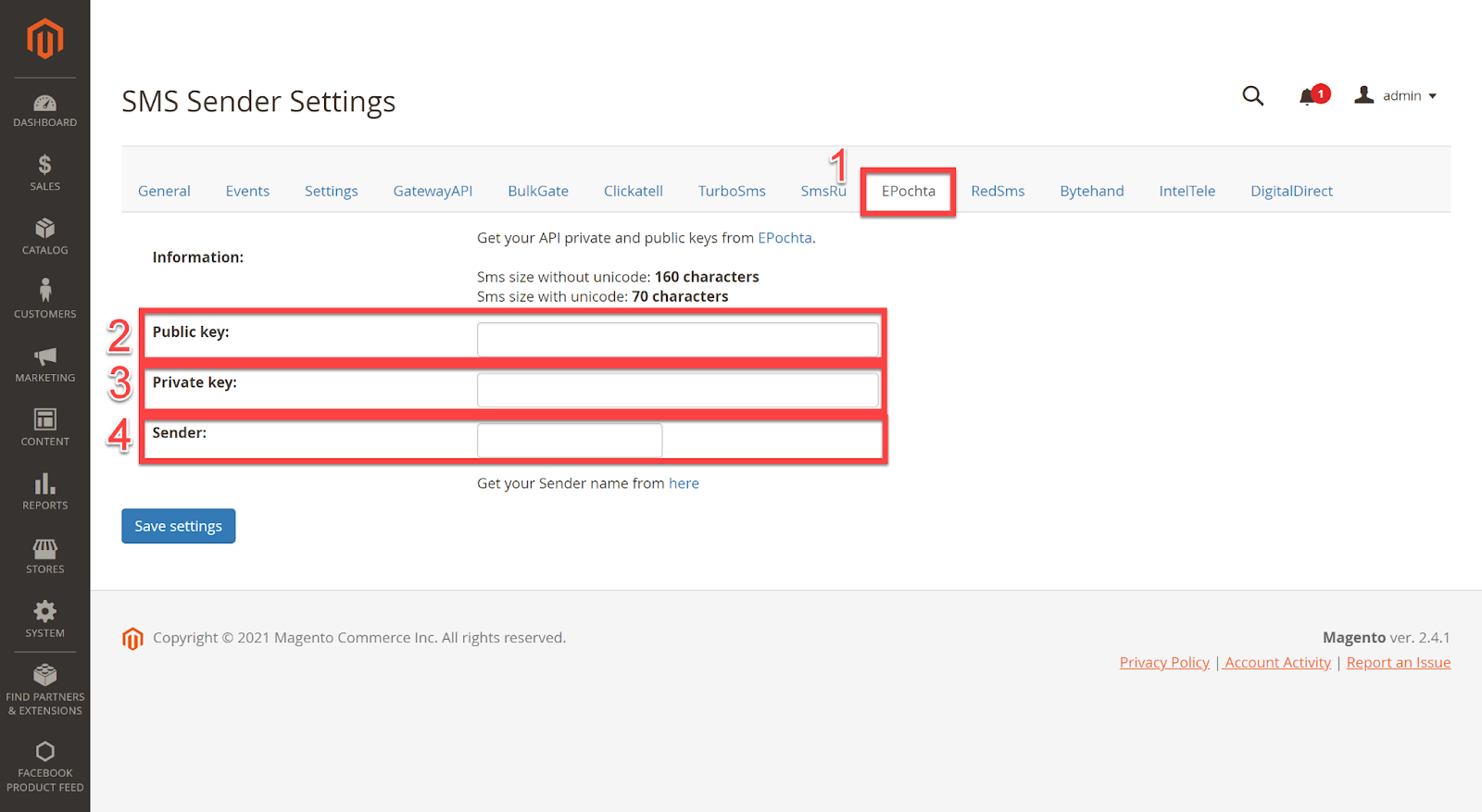Click the Magento logo in sidebar
Screen dimensions: 1482x812
tap(44, 39)
